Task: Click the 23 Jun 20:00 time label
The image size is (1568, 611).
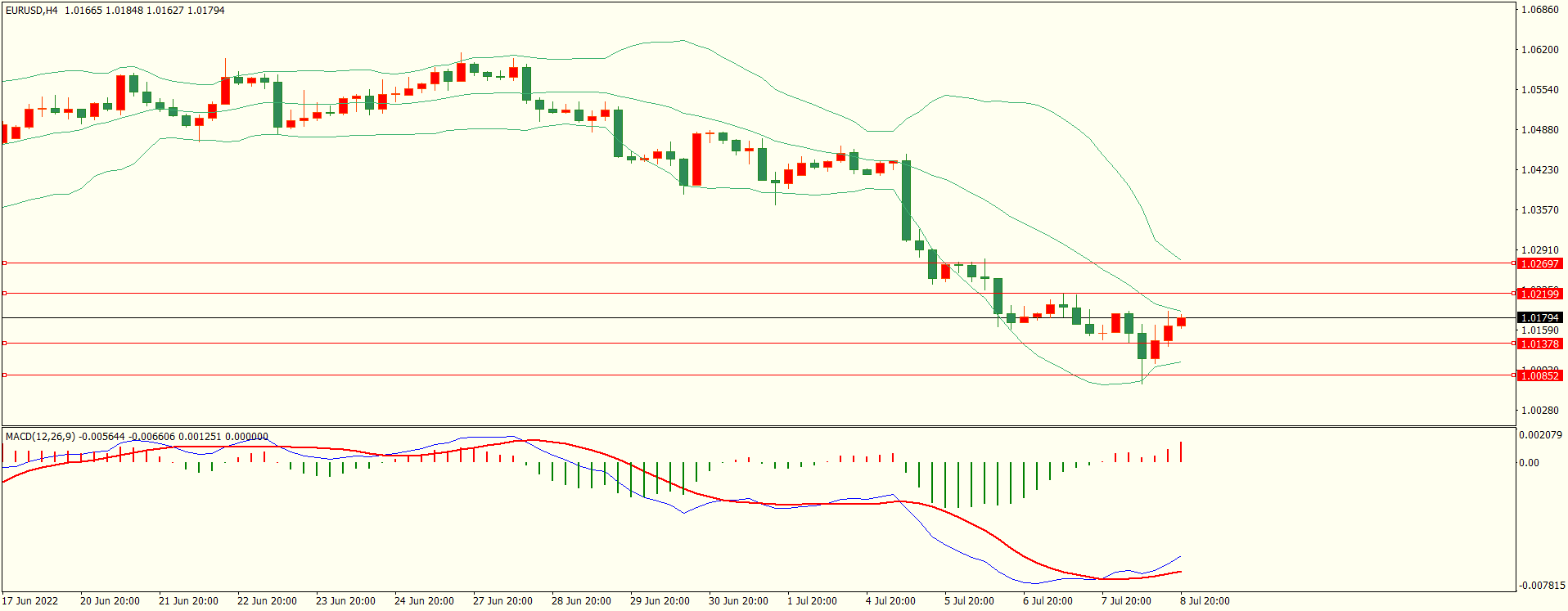Action: 345,601
